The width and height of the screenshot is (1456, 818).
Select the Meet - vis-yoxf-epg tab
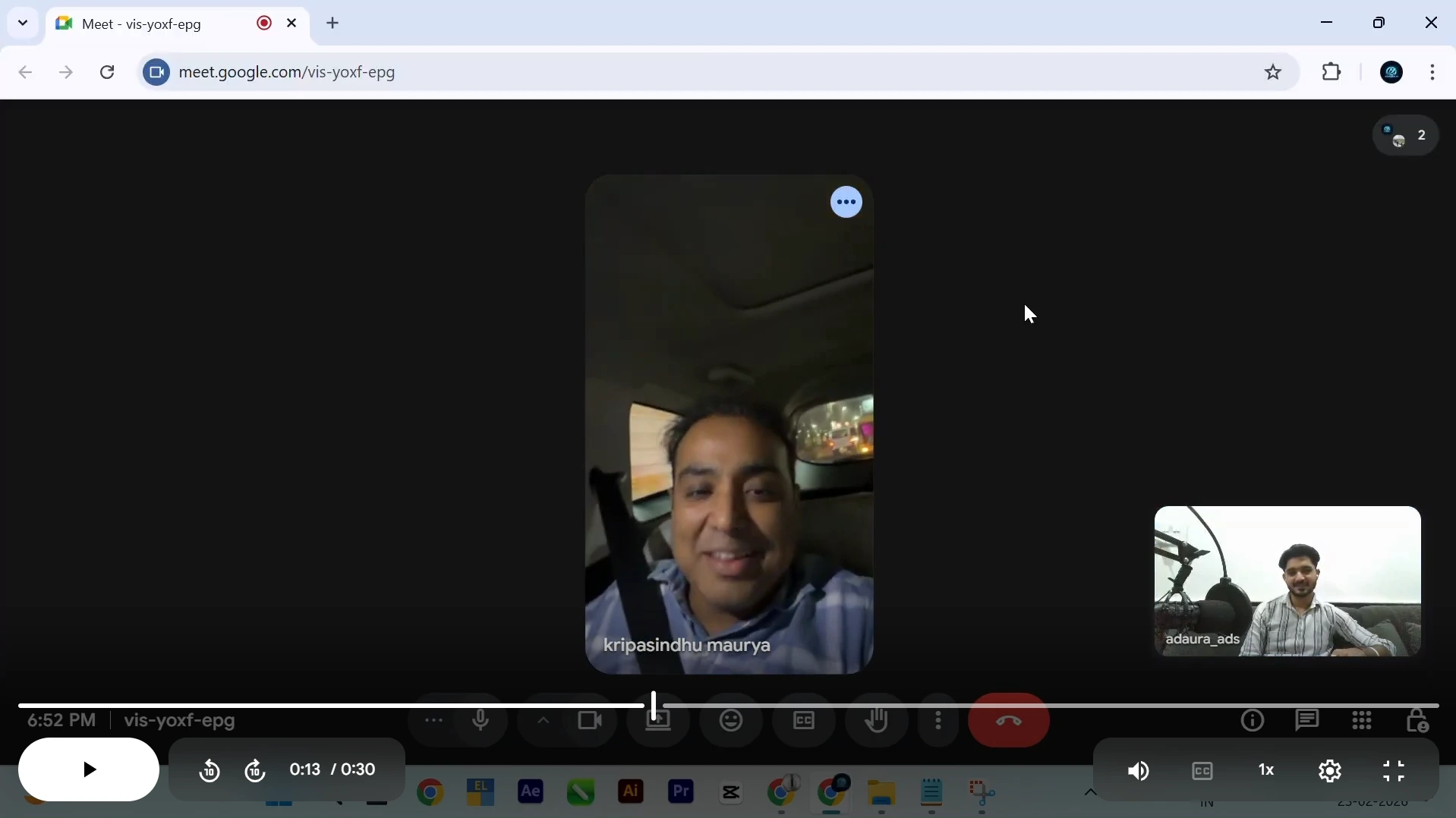tap(143, 25)
